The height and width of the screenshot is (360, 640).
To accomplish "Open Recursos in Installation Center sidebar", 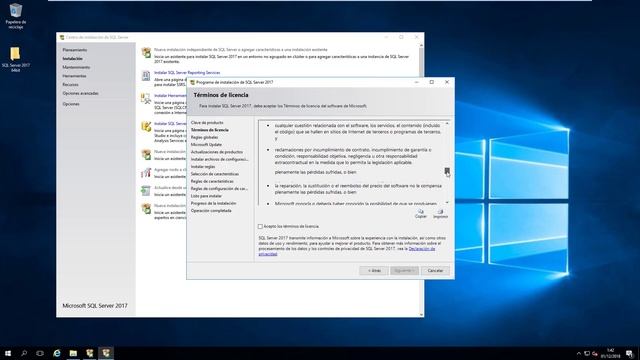I will (x=70, y=84).
